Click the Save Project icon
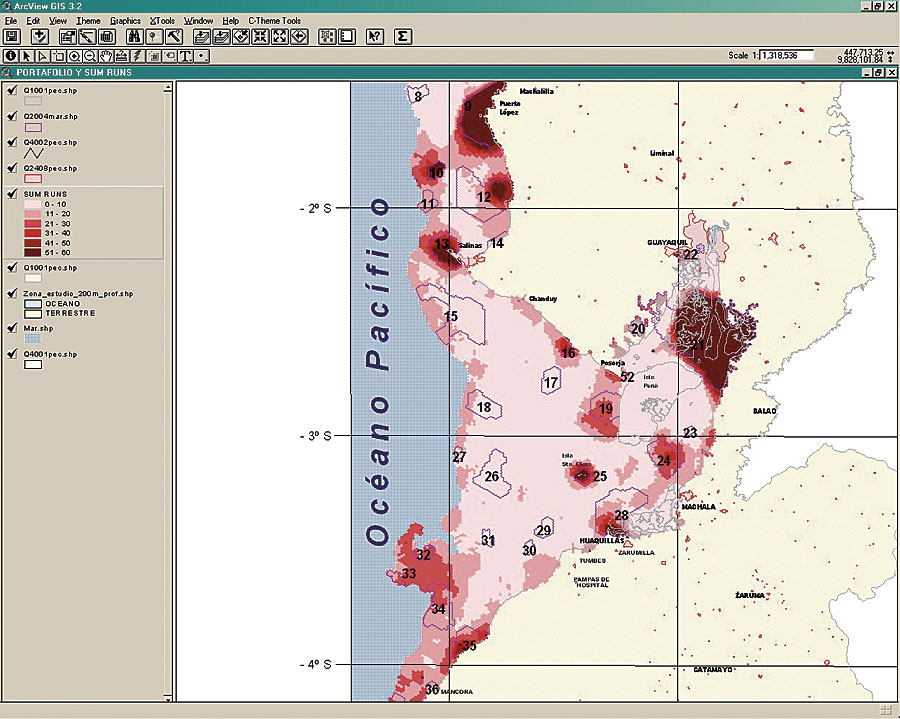The width and height of the screenshot is (900, 719). tap(12, 37)
